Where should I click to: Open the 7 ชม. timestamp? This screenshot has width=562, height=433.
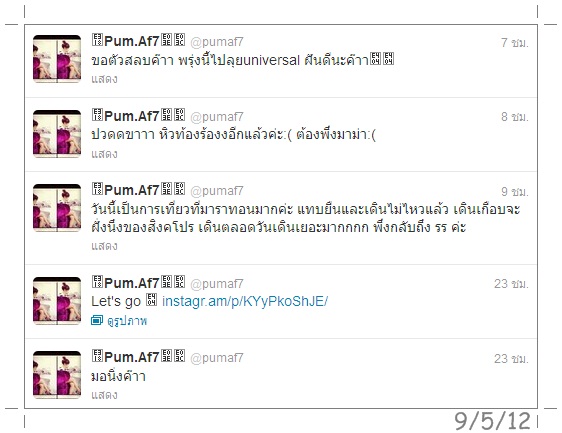click(x=515, y=43)
